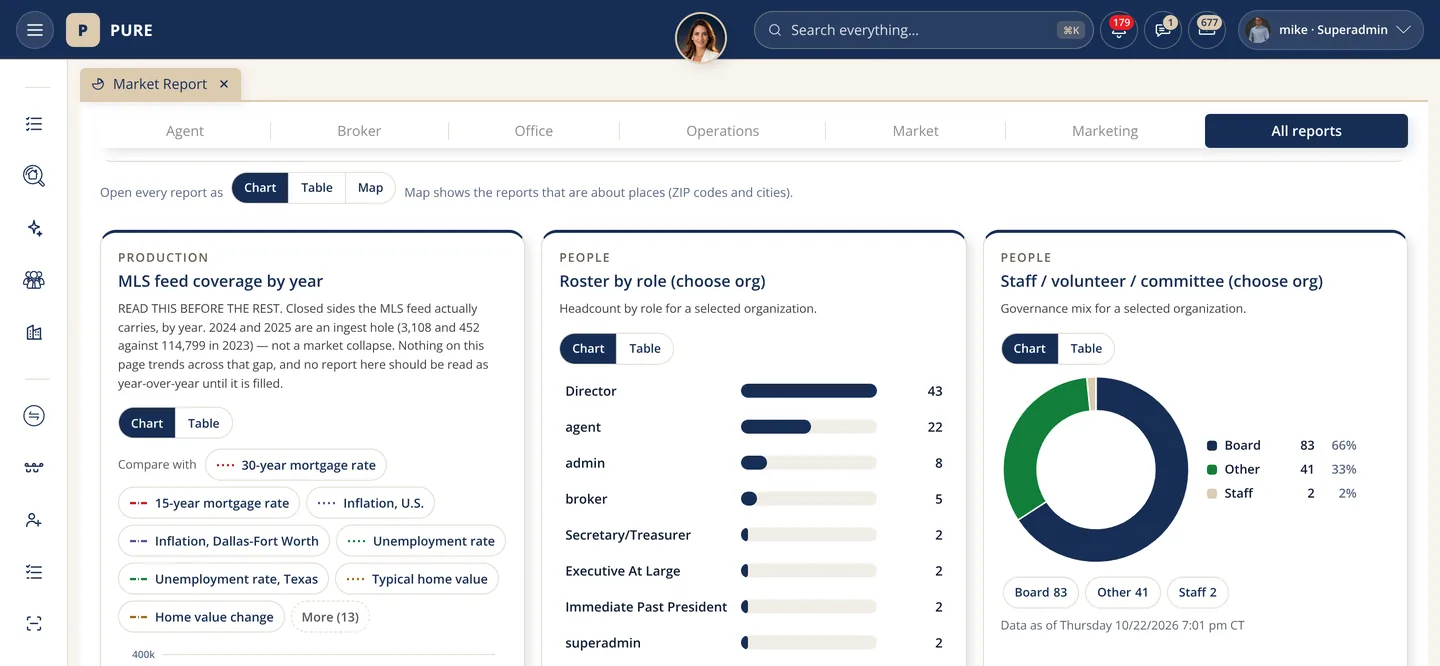The height and width of the screenshot is (666, 1440).
Task: Open the swap arrows circle sidebar icon
Action: (34, 416)
